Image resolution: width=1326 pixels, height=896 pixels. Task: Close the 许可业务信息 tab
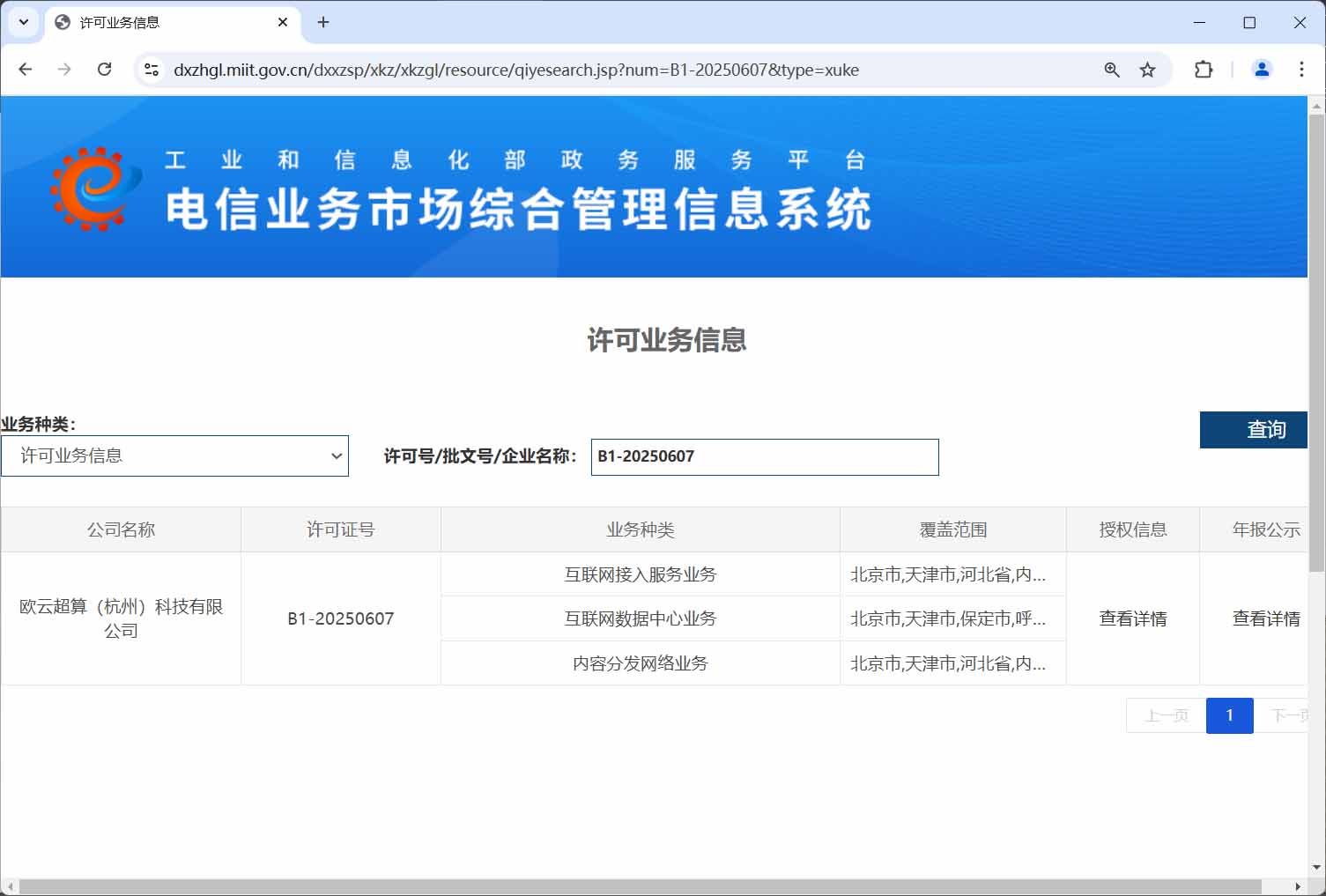coord(283,22)
